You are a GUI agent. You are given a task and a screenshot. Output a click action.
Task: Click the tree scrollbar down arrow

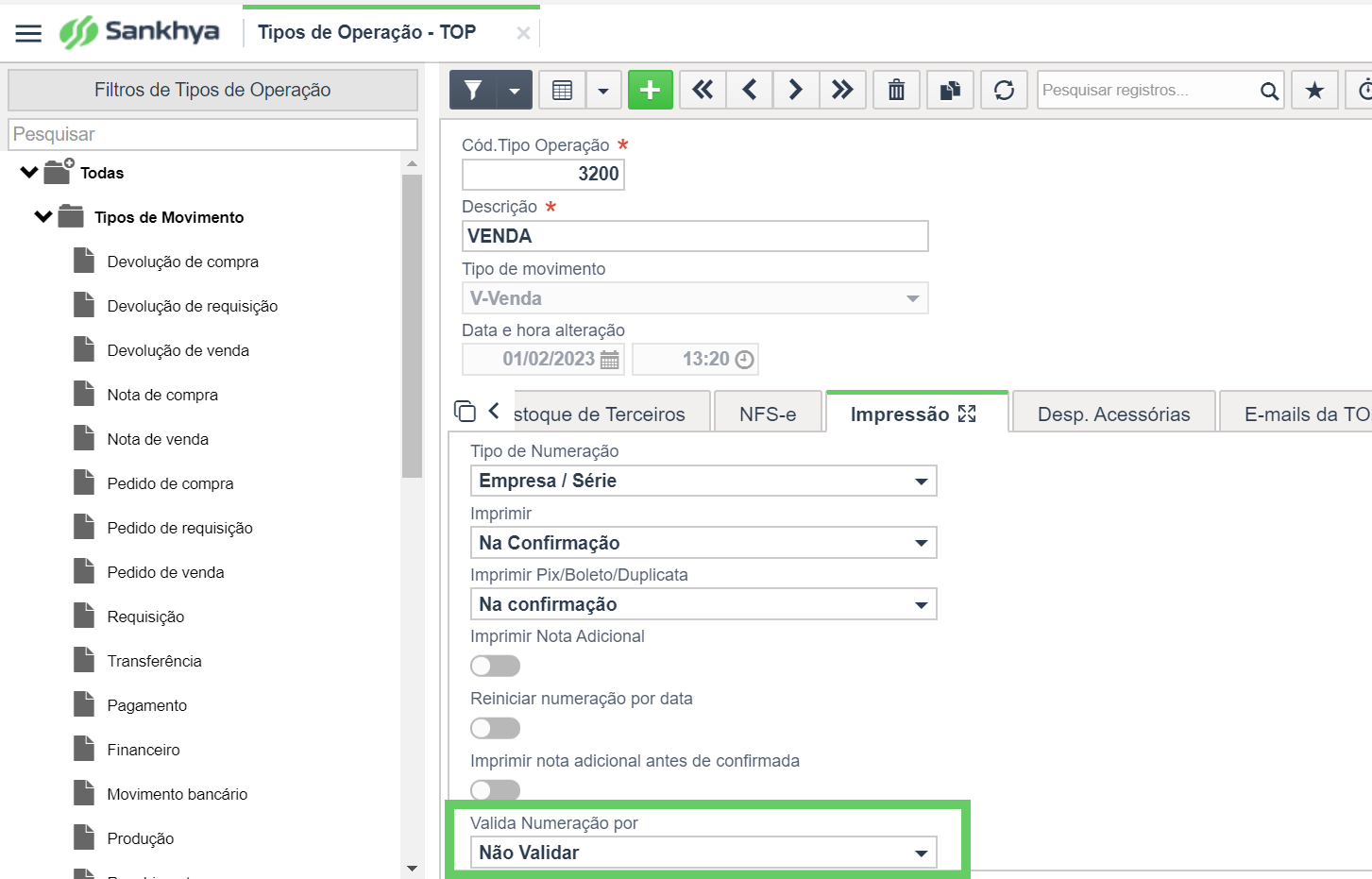pos(412,868)
